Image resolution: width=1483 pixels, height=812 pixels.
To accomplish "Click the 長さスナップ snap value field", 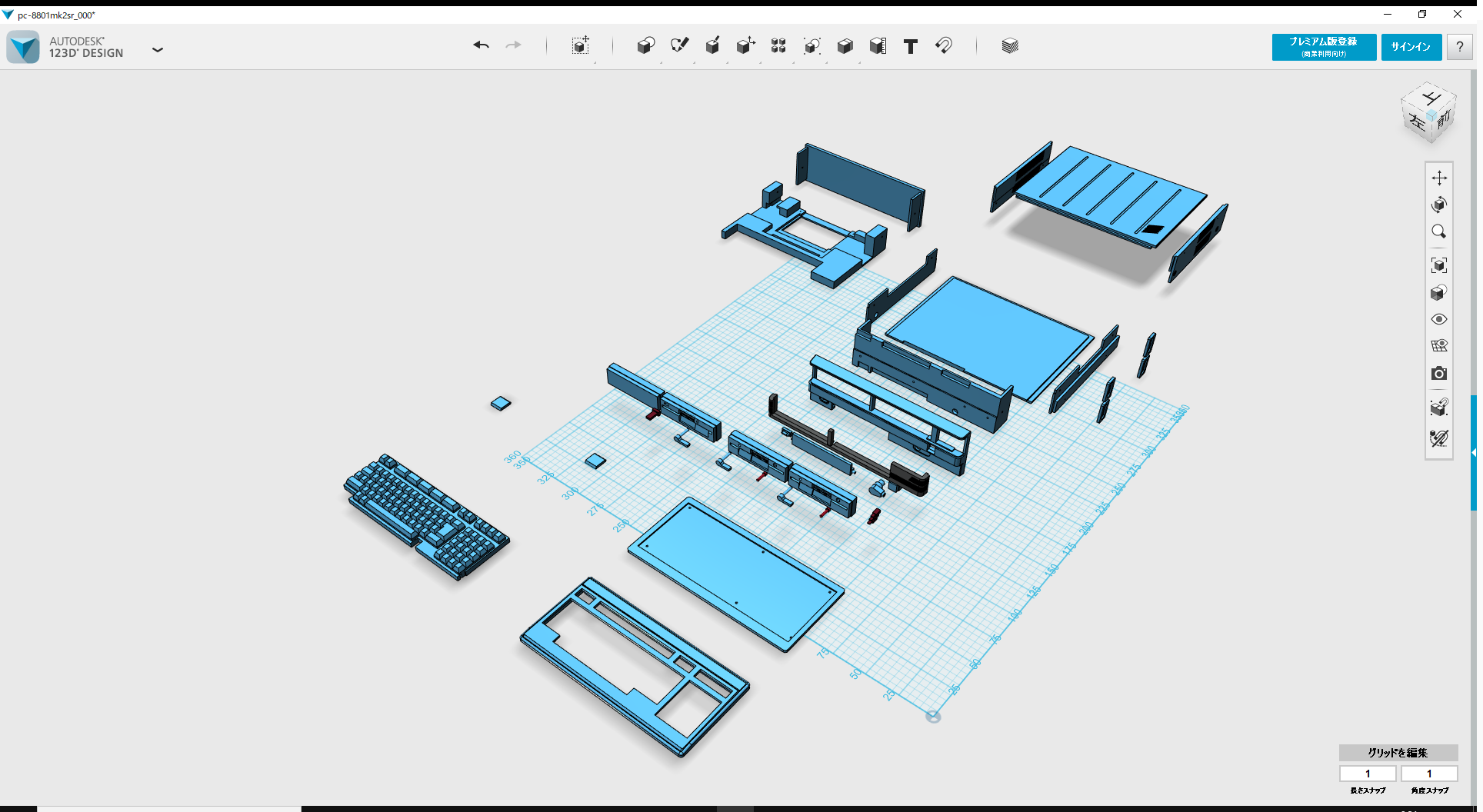I will [x=1368, y=774].
